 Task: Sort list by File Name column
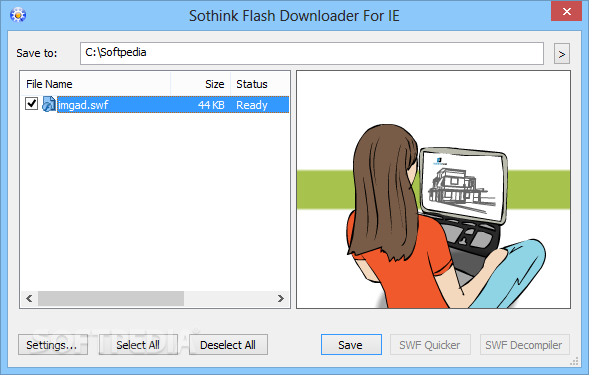pos(95,84)
